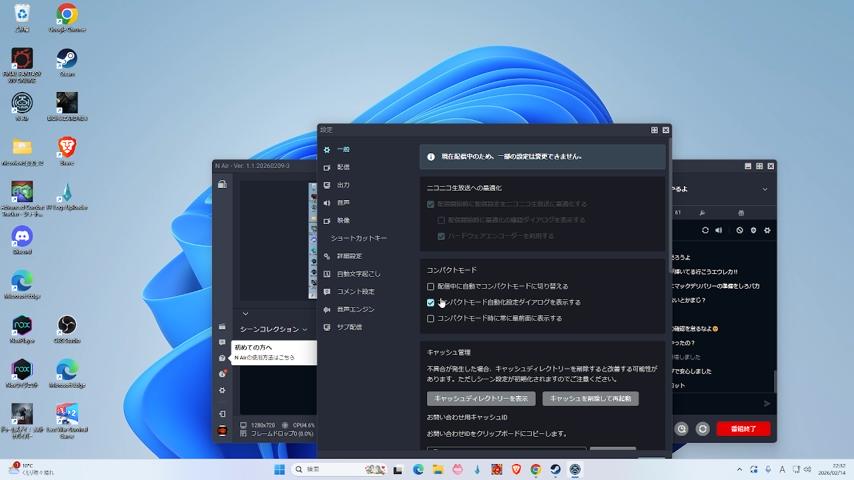Screen dimensions: 854x480
Task: Open OBS Studio desktop shortcut
Action: pos(67,329)
